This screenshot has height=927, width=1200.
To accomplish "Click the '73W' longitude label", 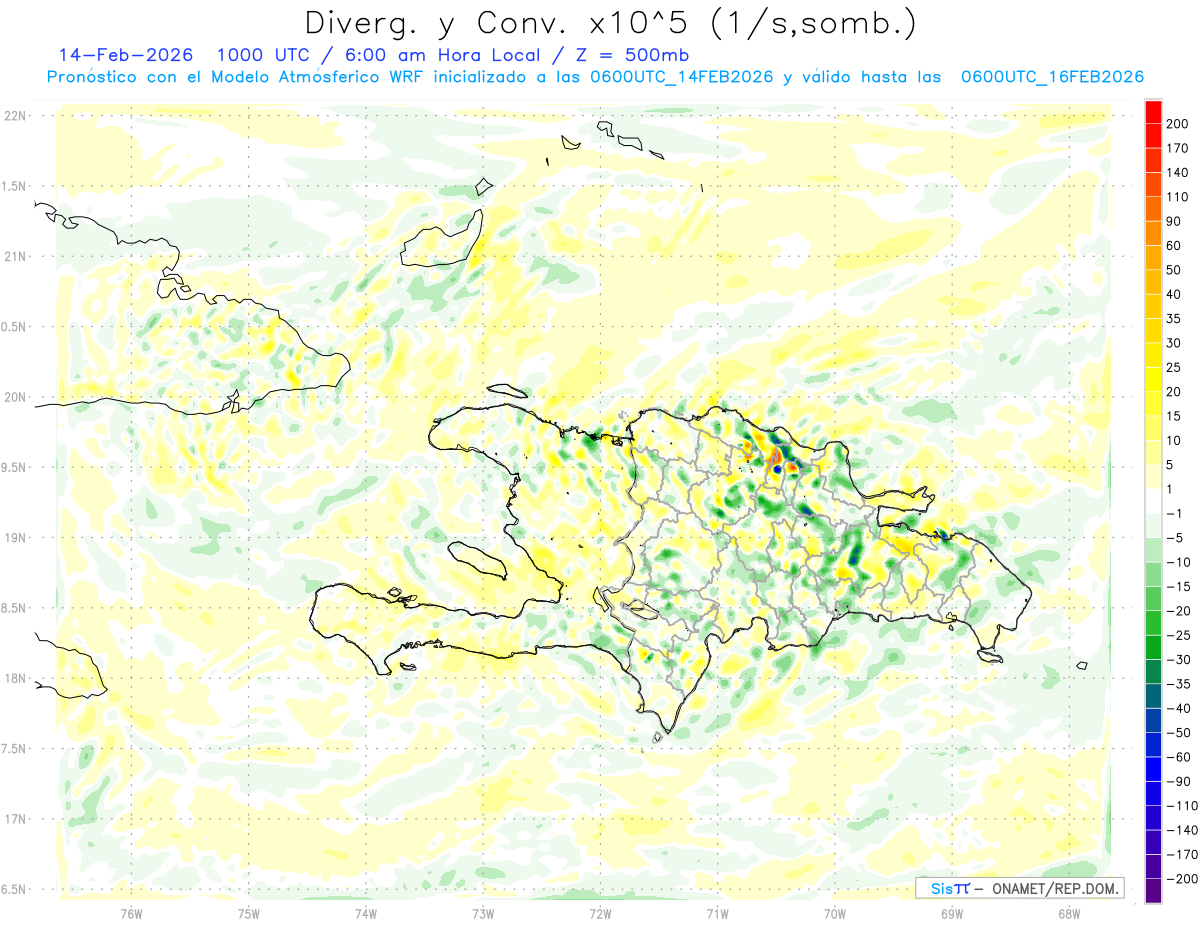I will 483,914.
